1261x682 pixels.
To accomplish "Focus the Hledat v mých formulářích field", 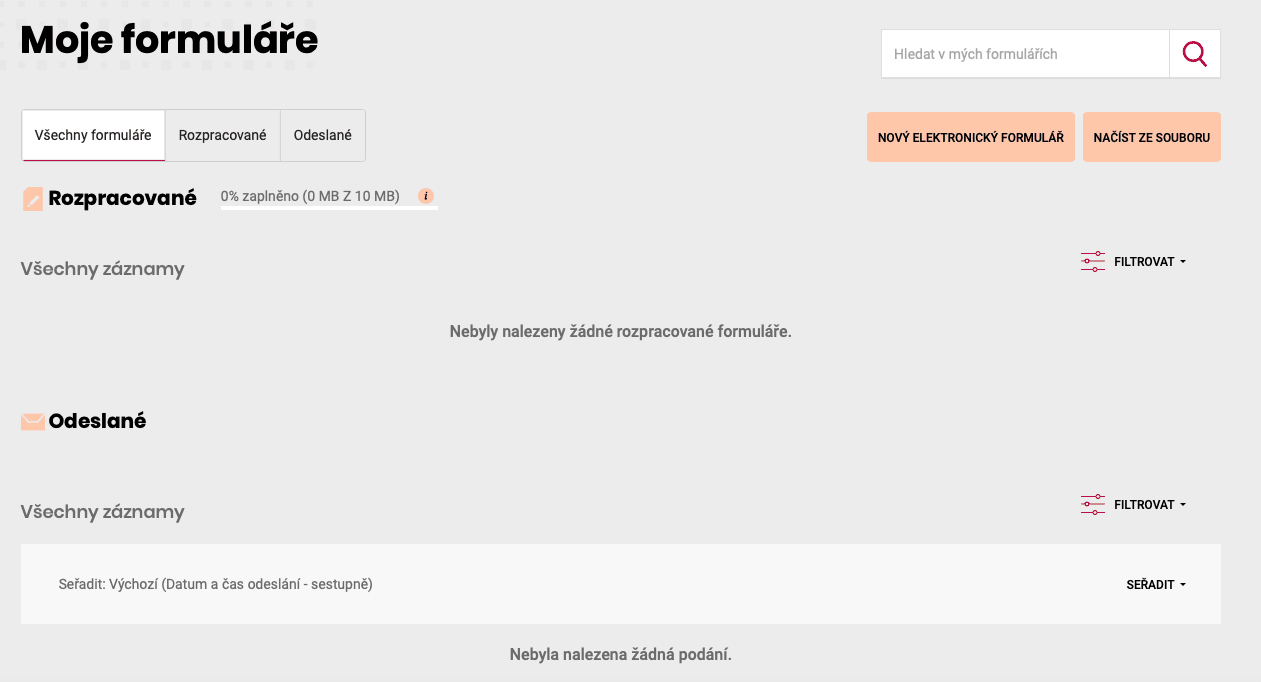I will coord(1024,54).
